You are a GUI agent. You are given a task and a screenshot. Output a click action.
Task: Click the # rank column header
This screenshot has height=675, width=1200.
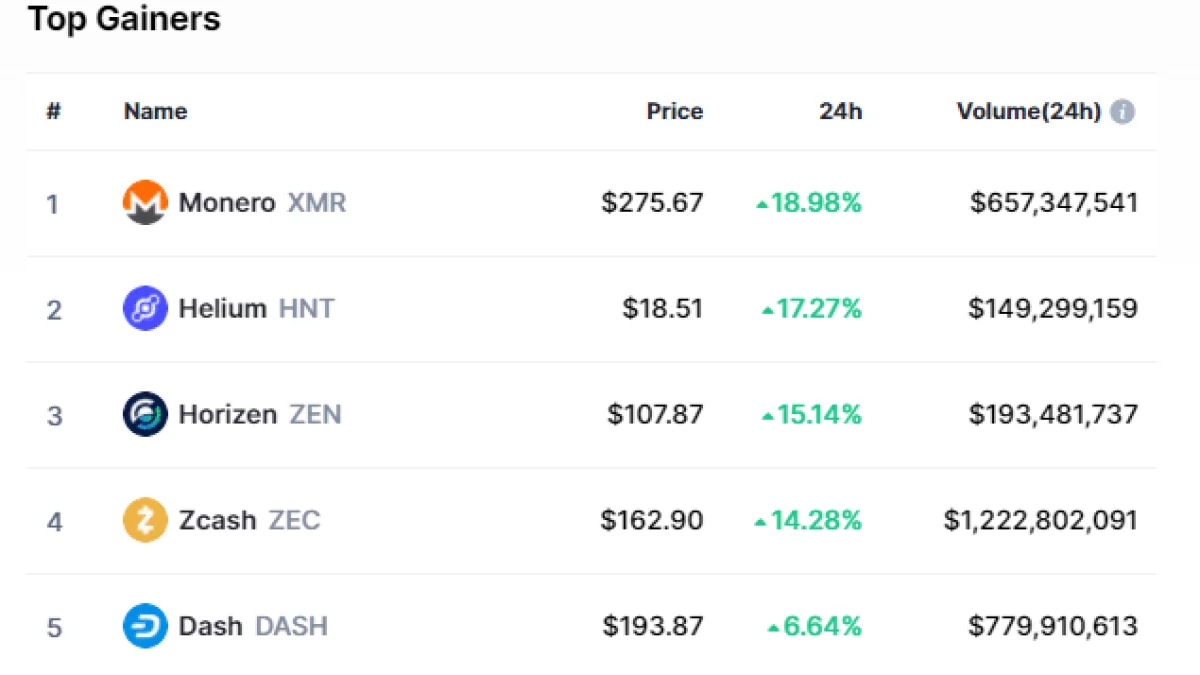(54, 112)
